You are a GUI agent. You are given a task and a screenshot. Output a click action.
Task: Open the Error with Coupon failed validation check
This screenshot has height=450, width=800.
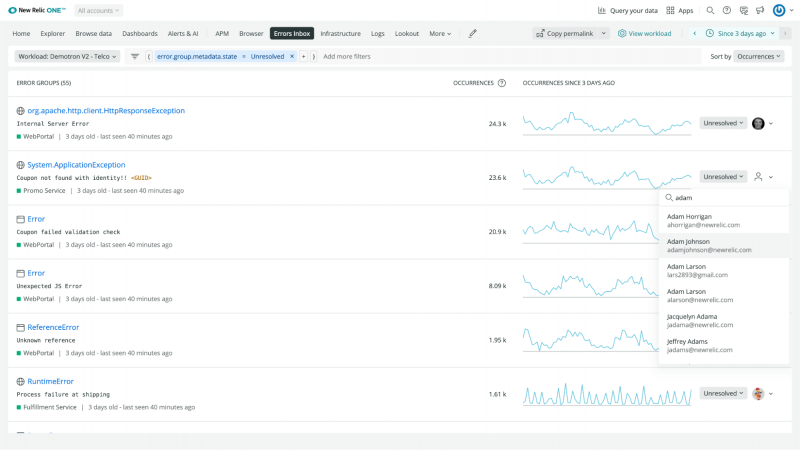point(36,219)
